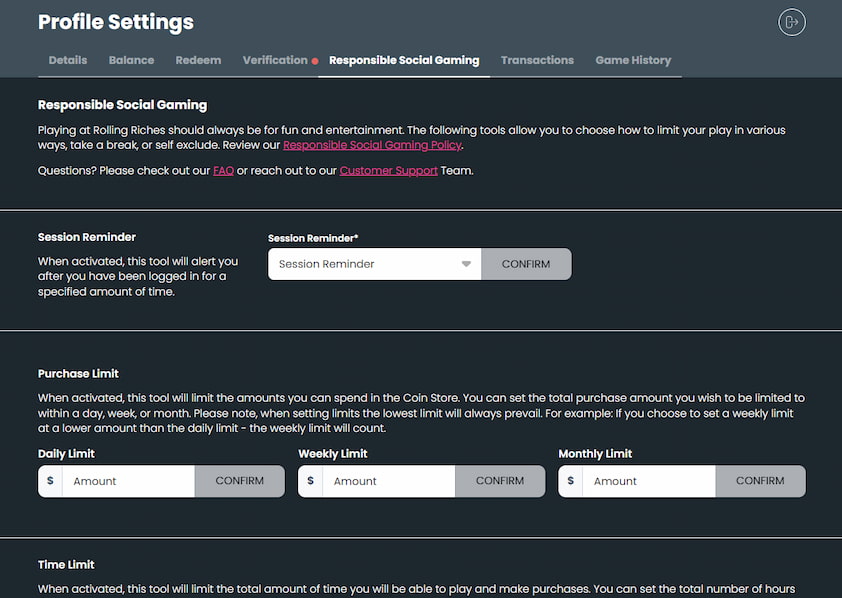The height and width of the screenshot is (598, 842).
Task: Click the Customer Support link
Action: tap(388, 170)
